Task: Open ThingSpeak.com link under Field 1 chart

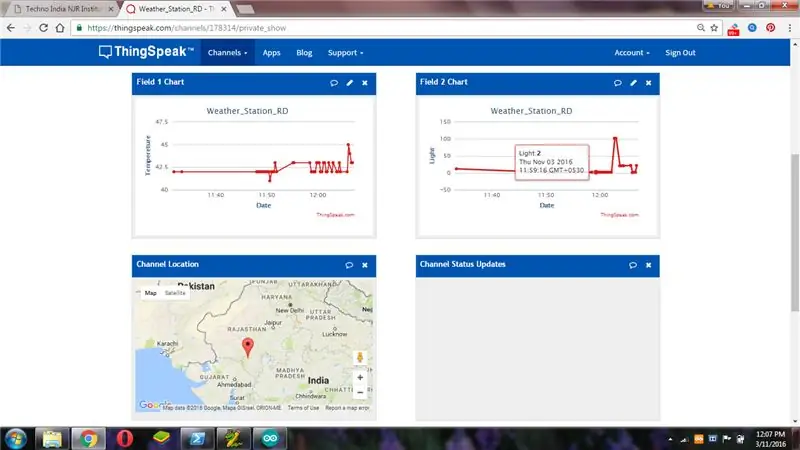Action: coord(335,215)
